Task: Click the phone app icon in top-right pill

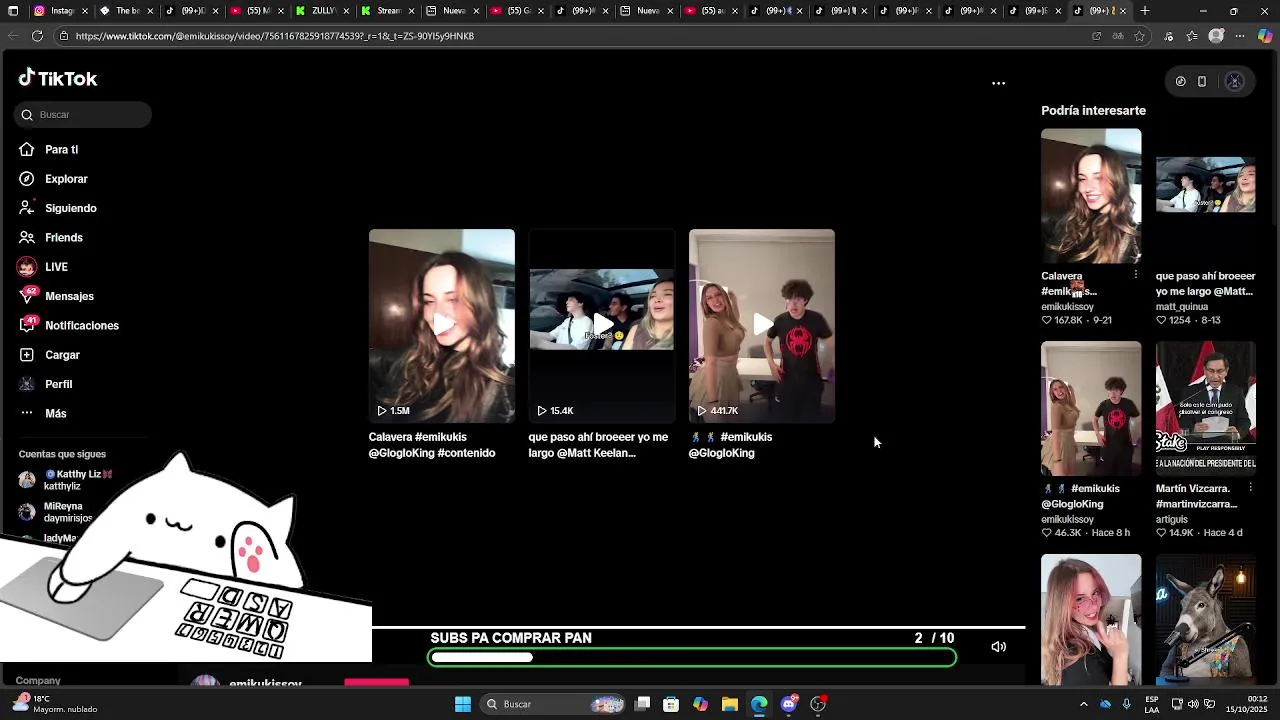Action: 1202,82
